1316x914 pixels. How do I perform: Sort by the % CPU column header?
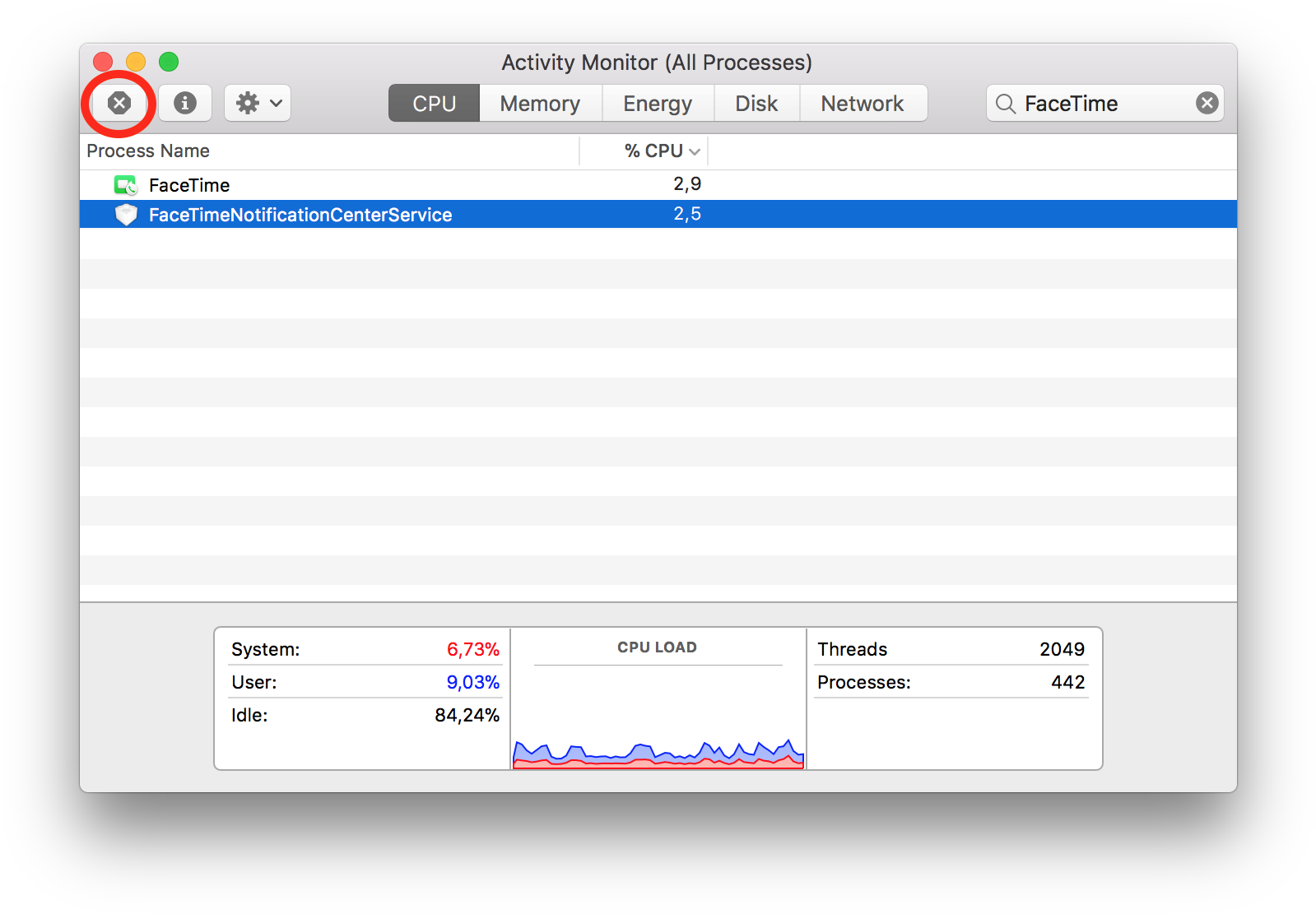tap(644, 151)
